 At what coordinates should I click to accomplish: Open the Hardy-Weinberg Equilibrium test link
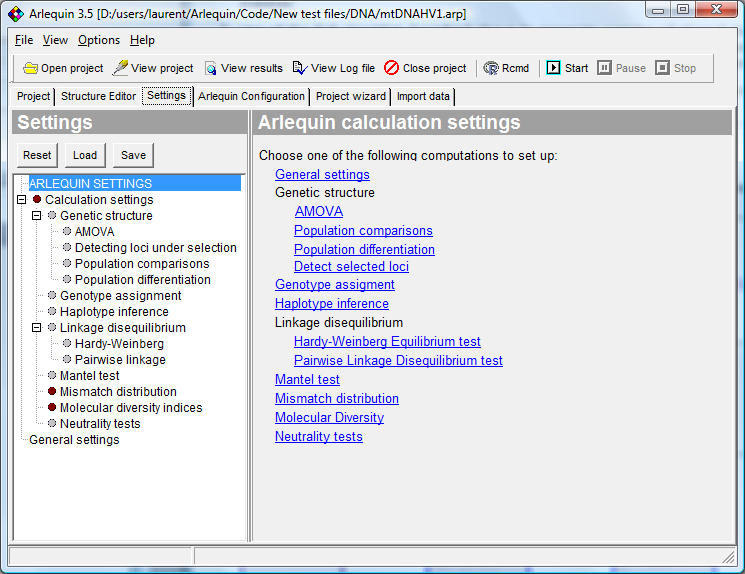point(387,341)
